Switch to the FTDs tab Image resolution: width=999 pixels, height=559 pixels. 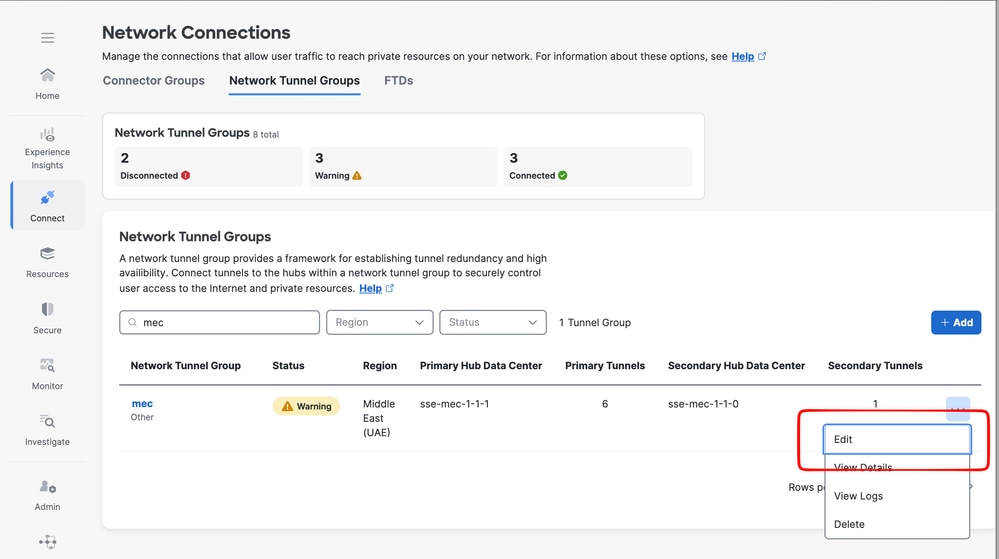coord(398,81)
